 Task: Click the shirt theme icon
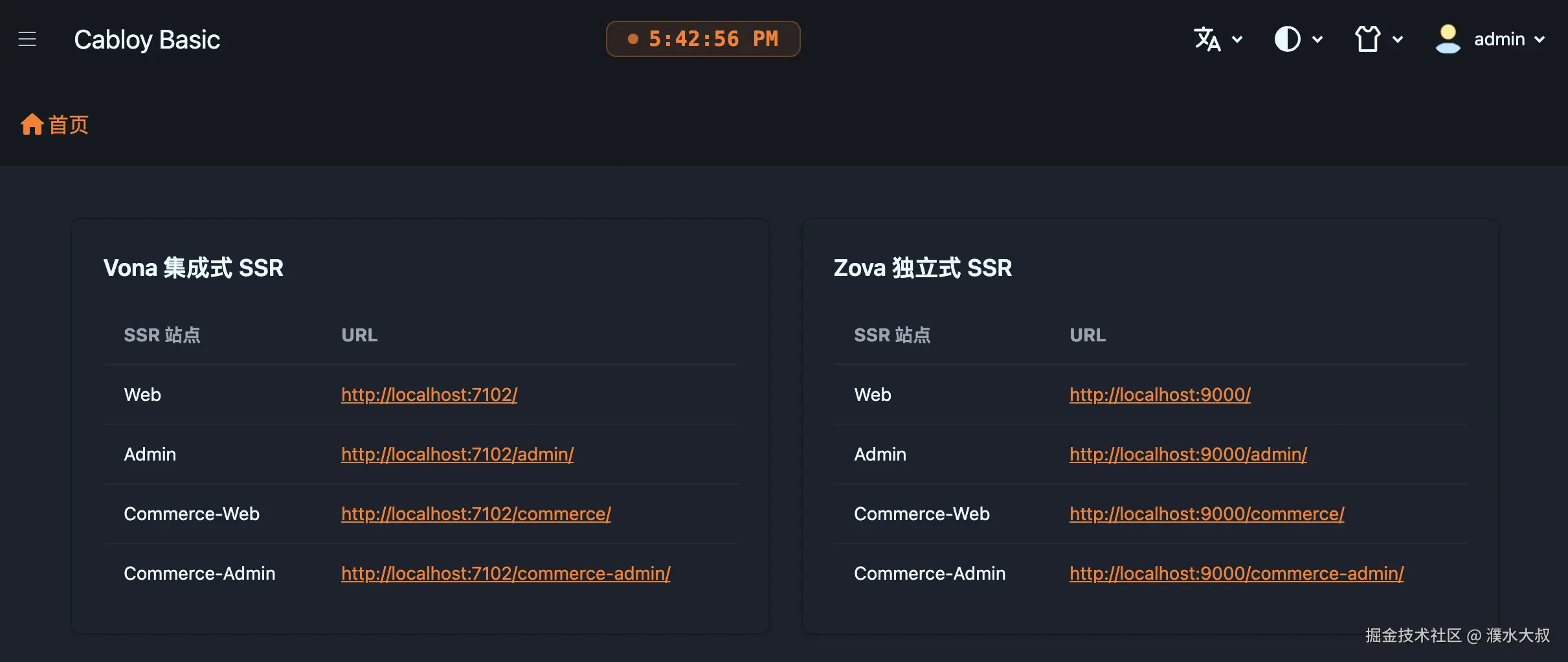tap(1368, 39)
